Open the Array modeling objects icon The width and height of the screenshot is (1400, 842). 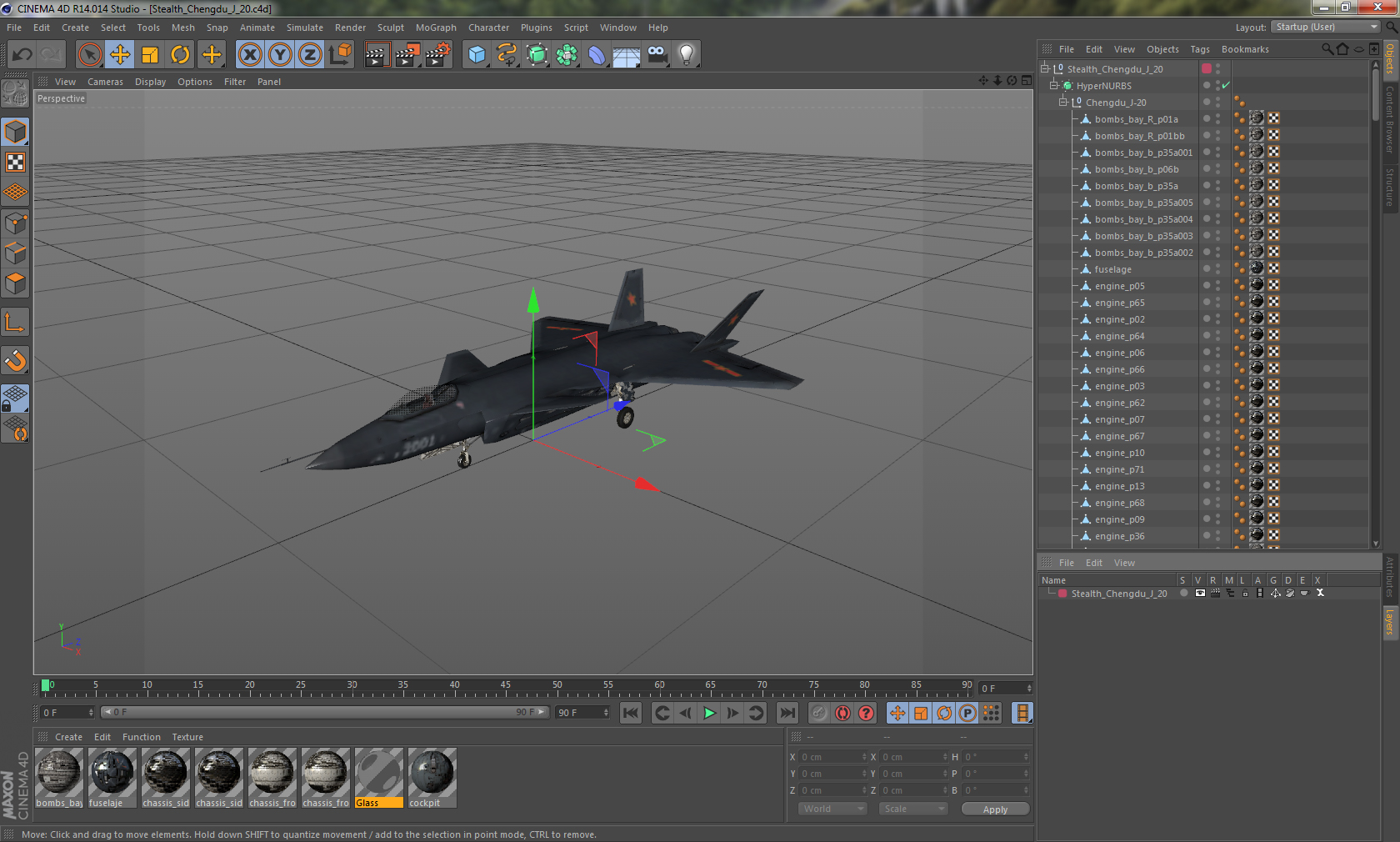point(567,55)
